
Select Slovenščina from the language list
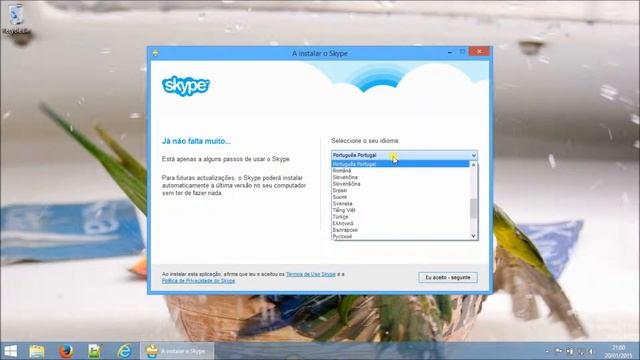pos(400,184)
